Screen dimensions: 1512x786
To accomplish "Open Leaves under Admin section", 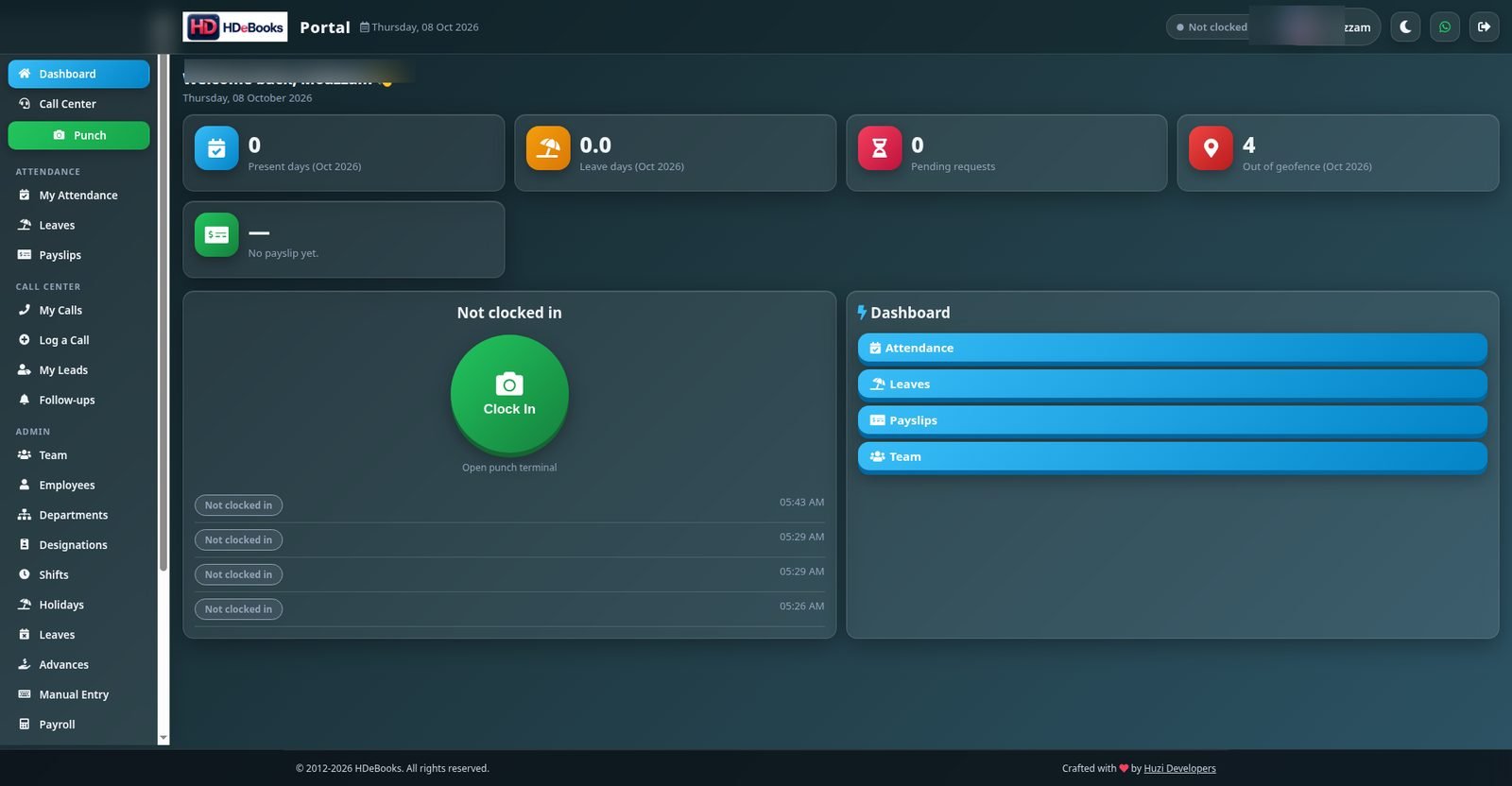I will coord(79,635).
